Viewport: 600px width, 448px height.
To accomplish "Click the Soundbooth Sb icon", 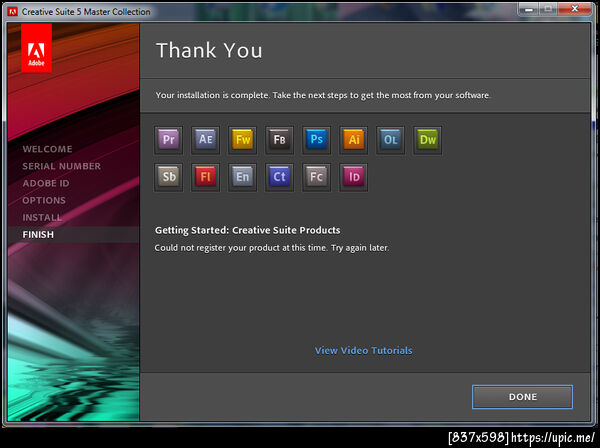I will 168,177.
